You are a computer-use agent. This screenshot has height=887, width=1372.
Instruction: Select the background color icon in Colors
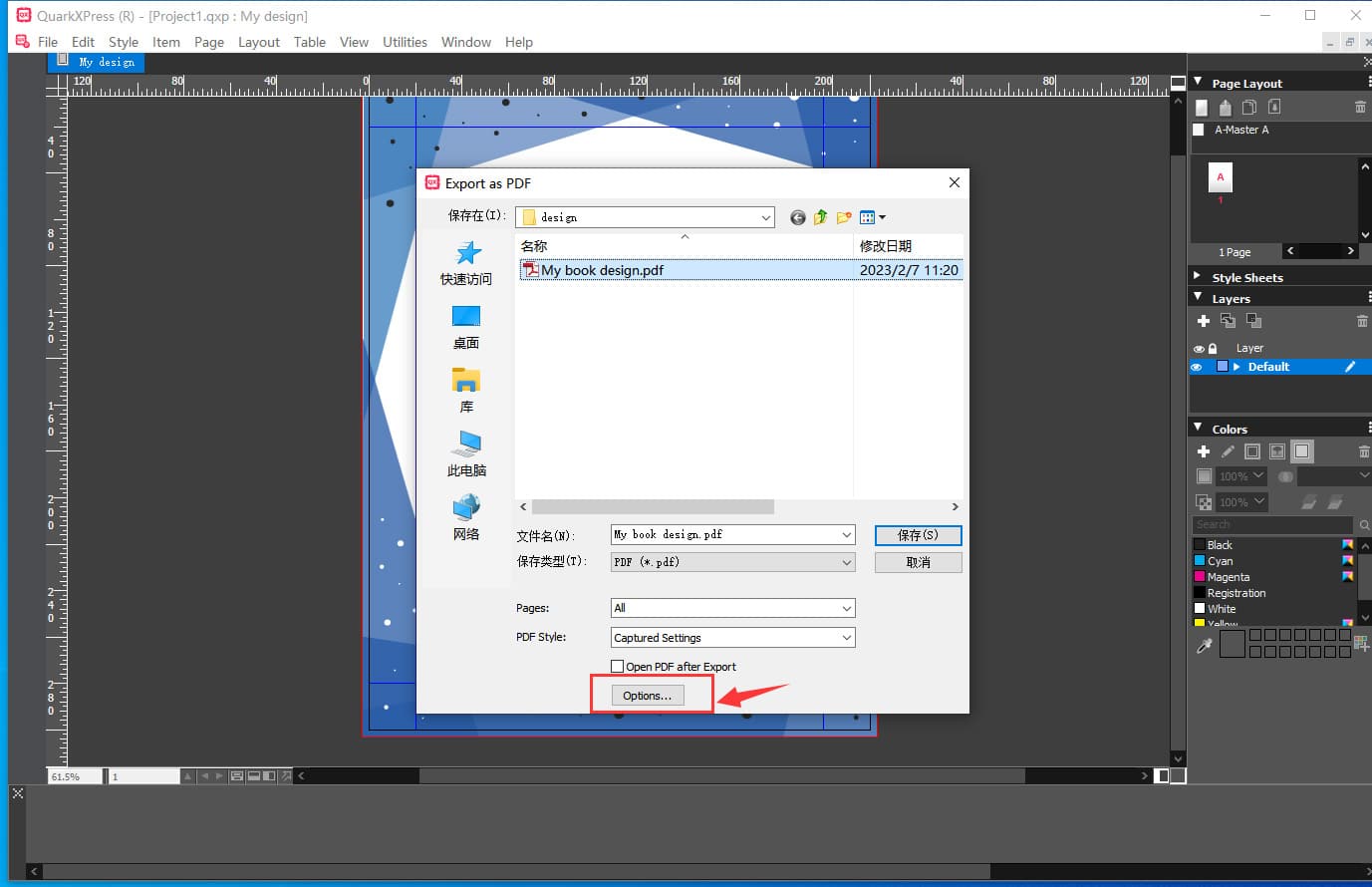coord(1301,451)
